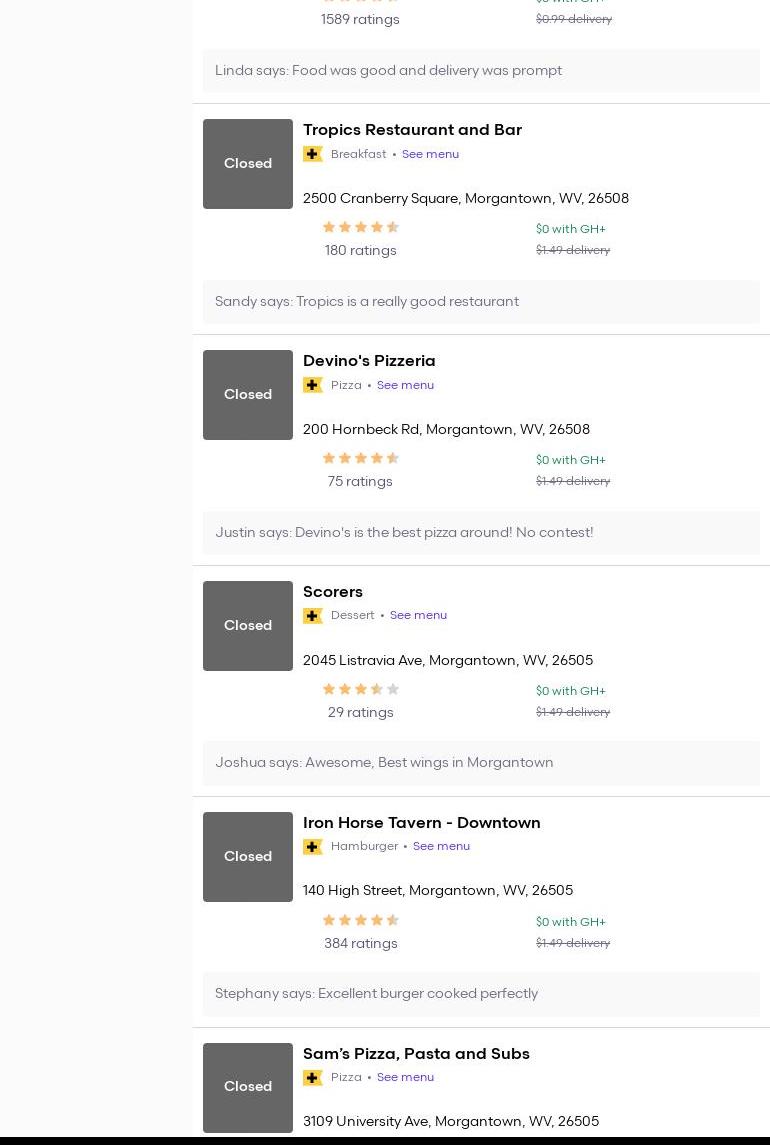Open Justin's review of Devino's Pizzeria
Screen dimensions: 770x1145
click(404, 533)
